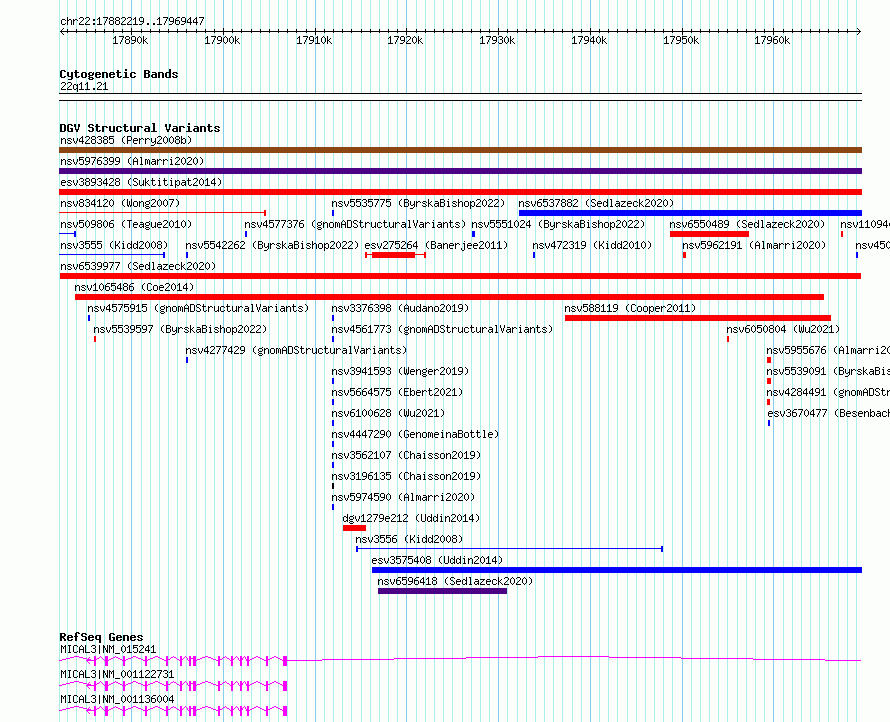Click nsv5962191 (Almarri2020) label
The width and height of the screenshot is (890, 722).
pos(754,245)
